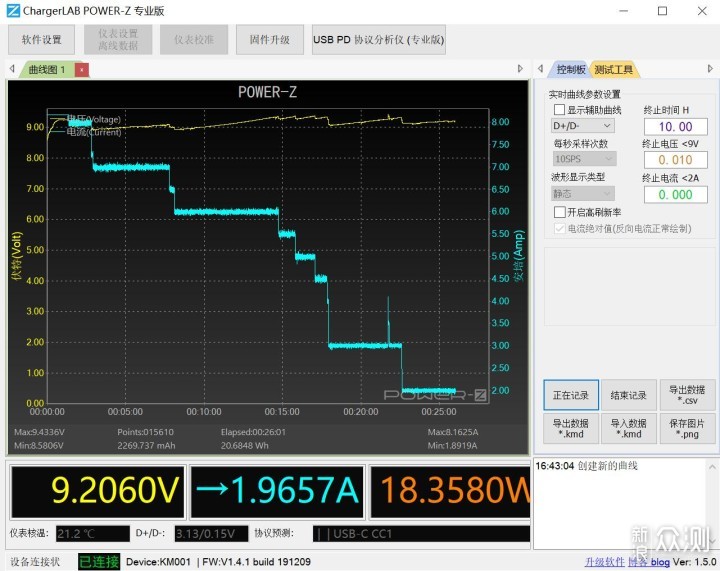720x571 pixels.
Task: Switch to the 测试工具 tab
Action: 613,70
